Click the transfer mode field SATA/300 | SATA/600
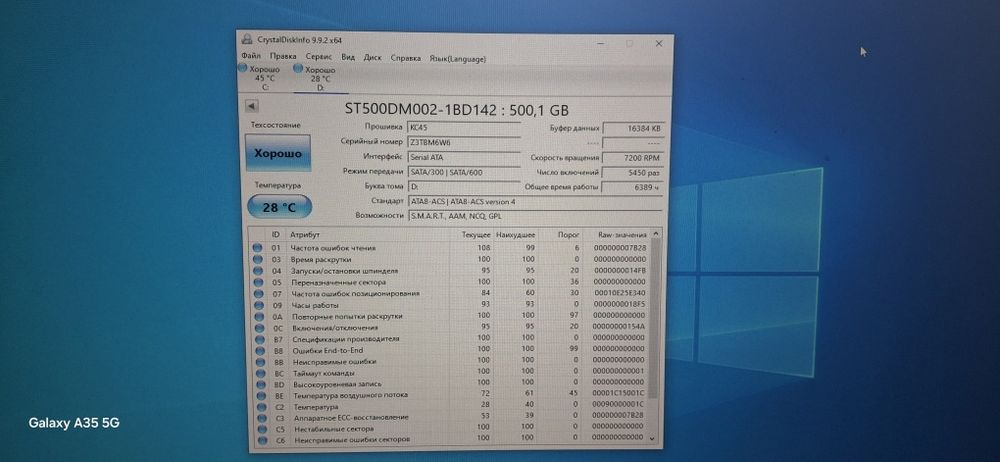Screen dimensions: 1000x462 point(464,172)
